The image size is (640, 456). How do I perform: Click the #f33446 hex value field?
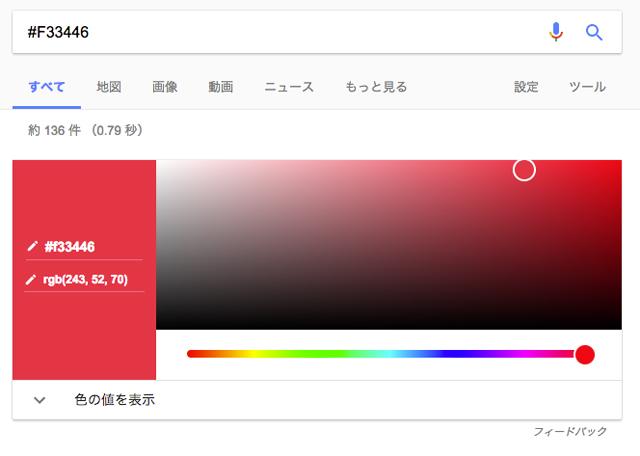[84, 247]
